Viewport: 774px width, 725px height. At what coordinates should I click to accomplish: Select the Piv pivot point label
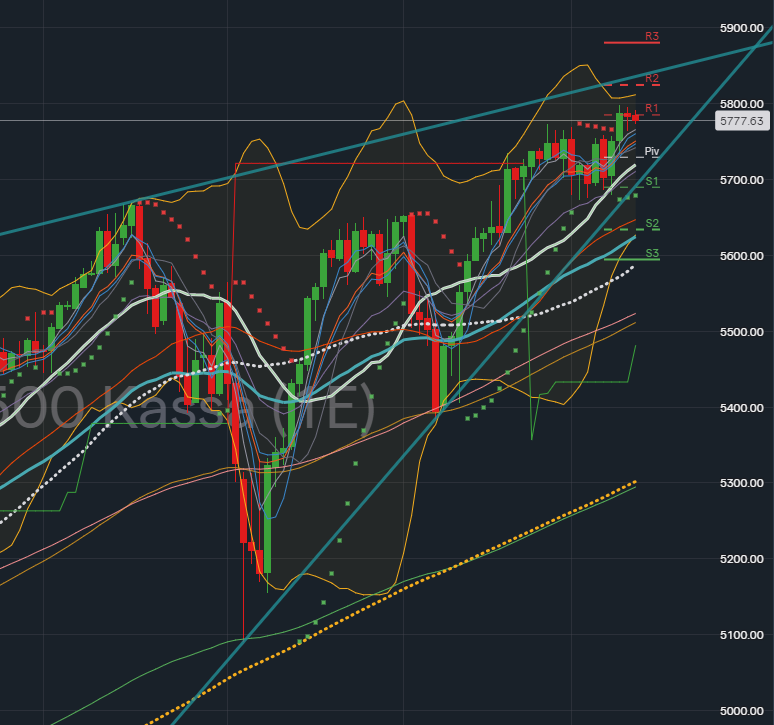652,151
